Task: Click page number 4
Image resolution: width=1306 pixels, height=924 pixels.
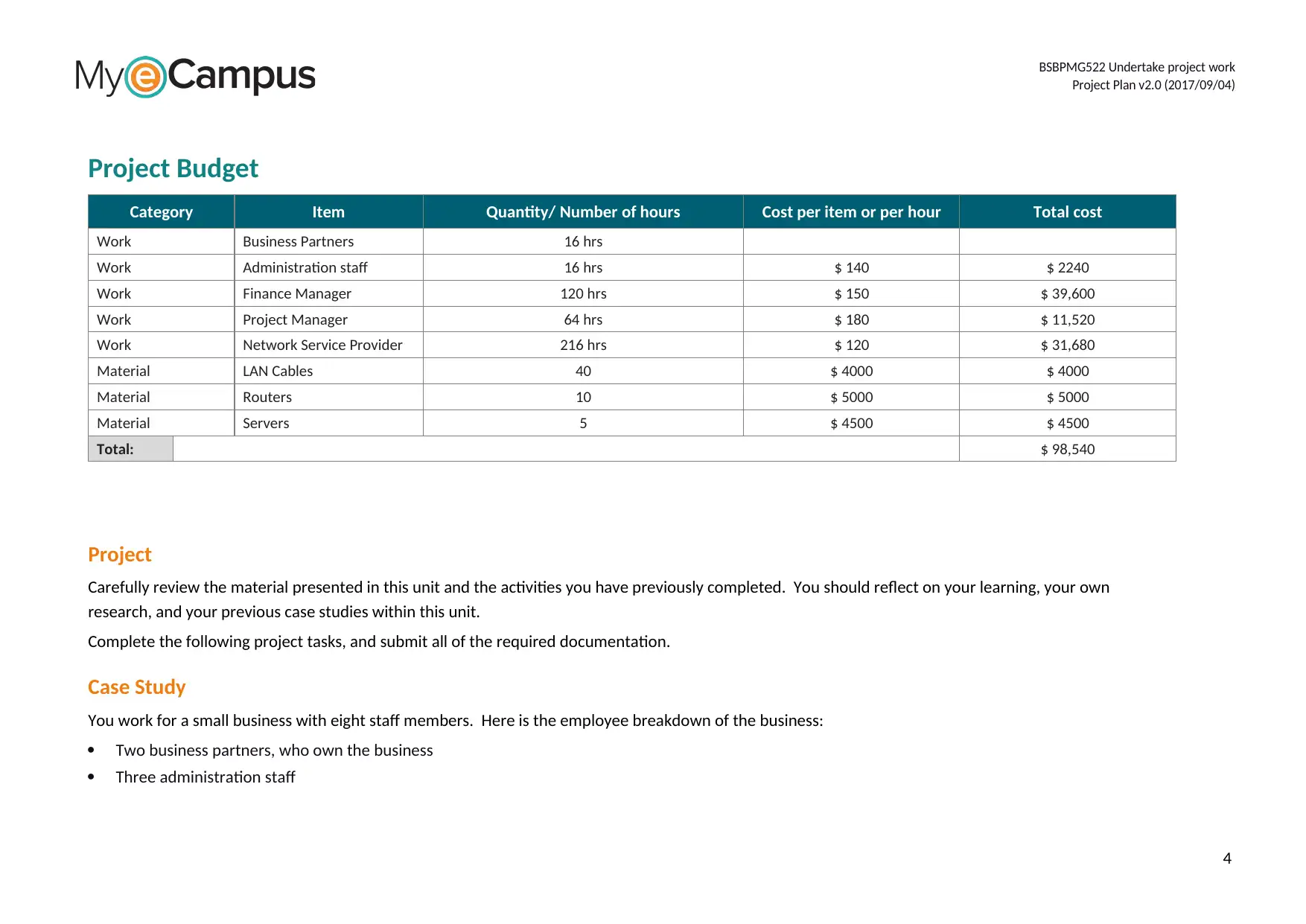Action: coord(1227,858)
